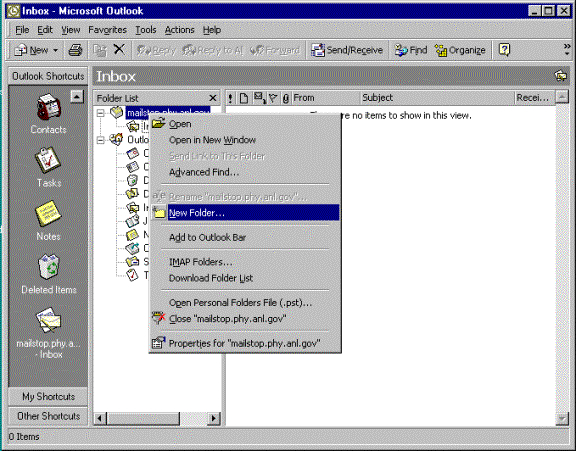Expand the toolbar overflow chevron
Screen dimensions: 576x451
tap(567, 49)
